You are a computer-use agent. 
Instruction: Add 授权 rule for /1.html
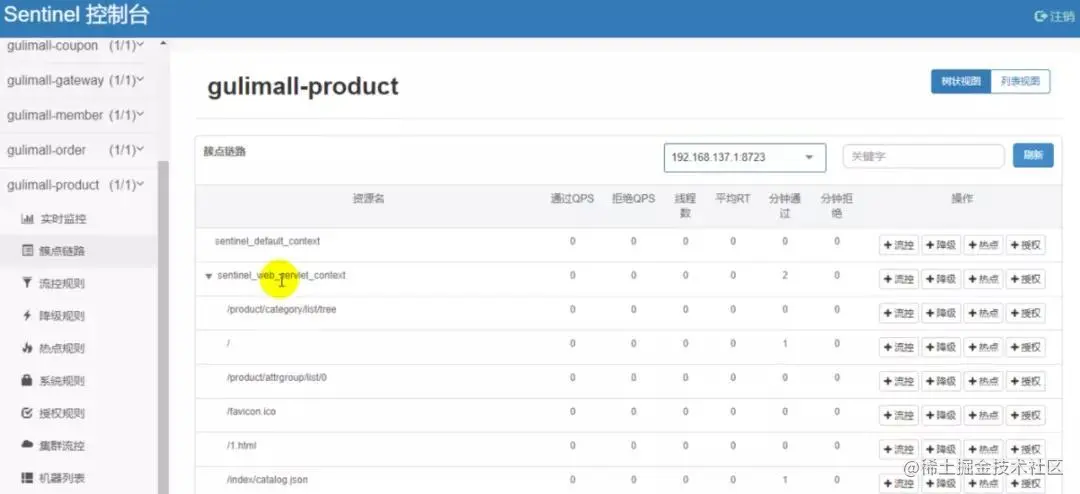click(x=1026, y=449)
